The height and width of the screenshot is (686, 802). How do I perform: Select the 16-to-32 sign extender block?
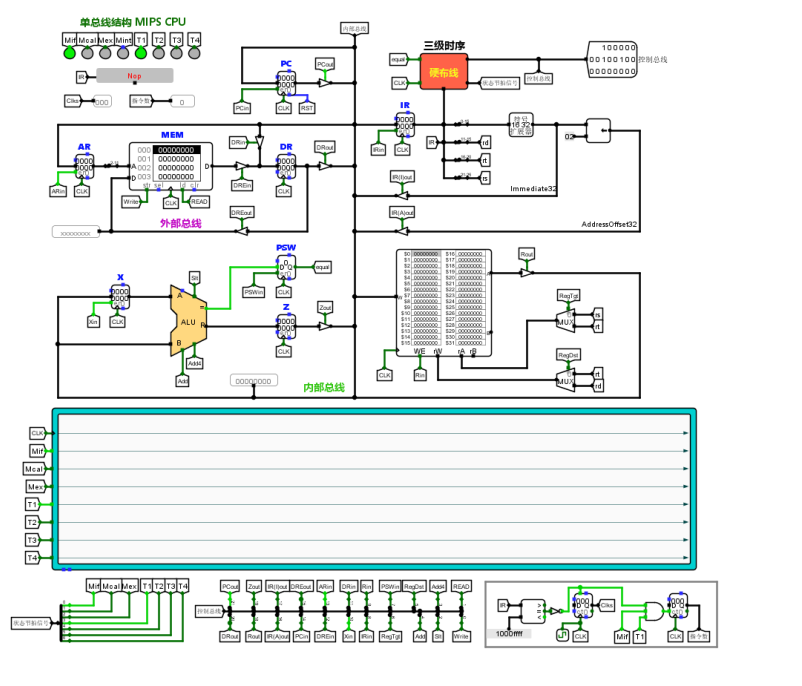tap(521, 125)
